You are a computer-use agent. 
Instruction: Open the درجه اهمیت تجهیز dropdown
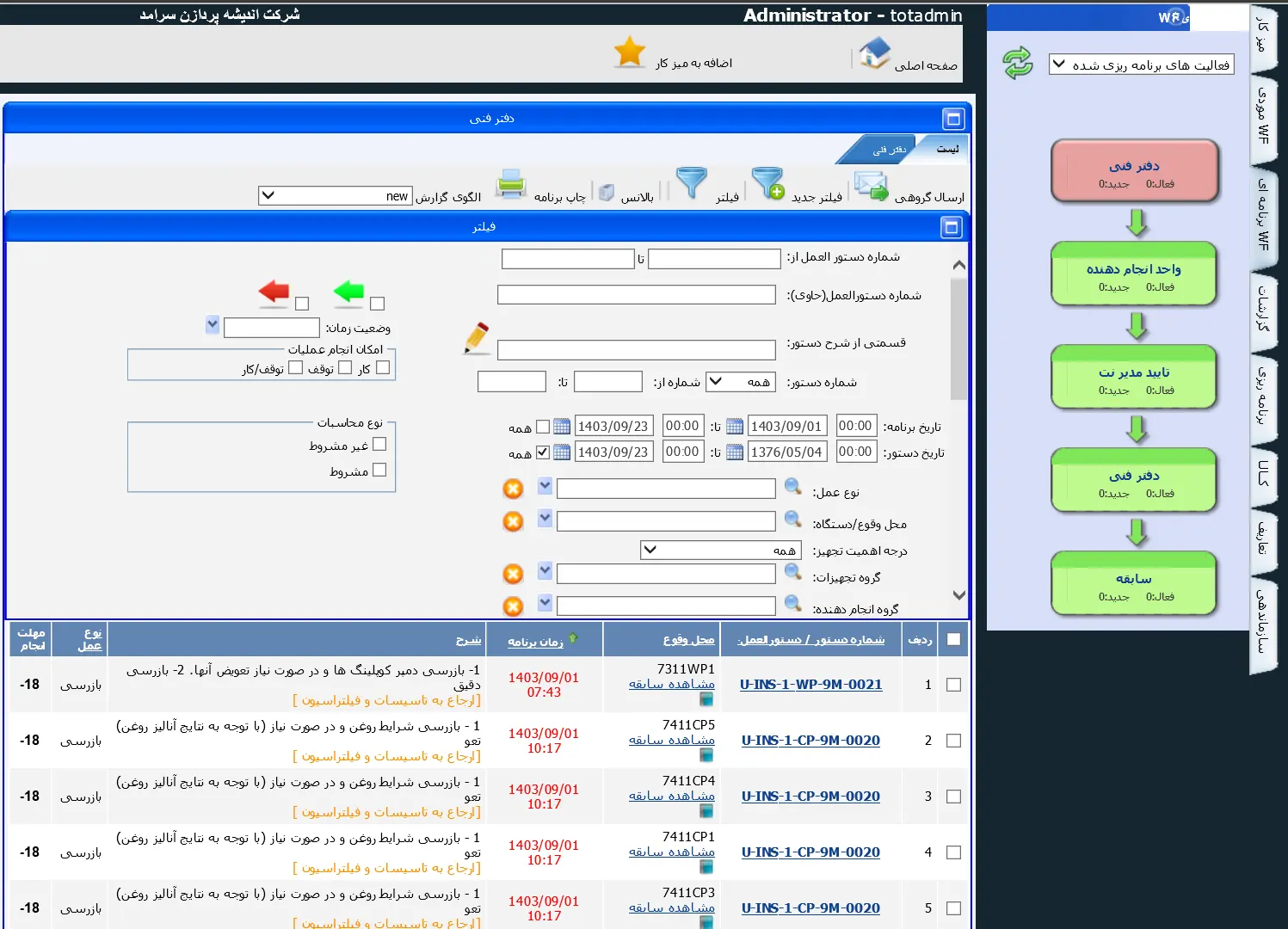721,551
